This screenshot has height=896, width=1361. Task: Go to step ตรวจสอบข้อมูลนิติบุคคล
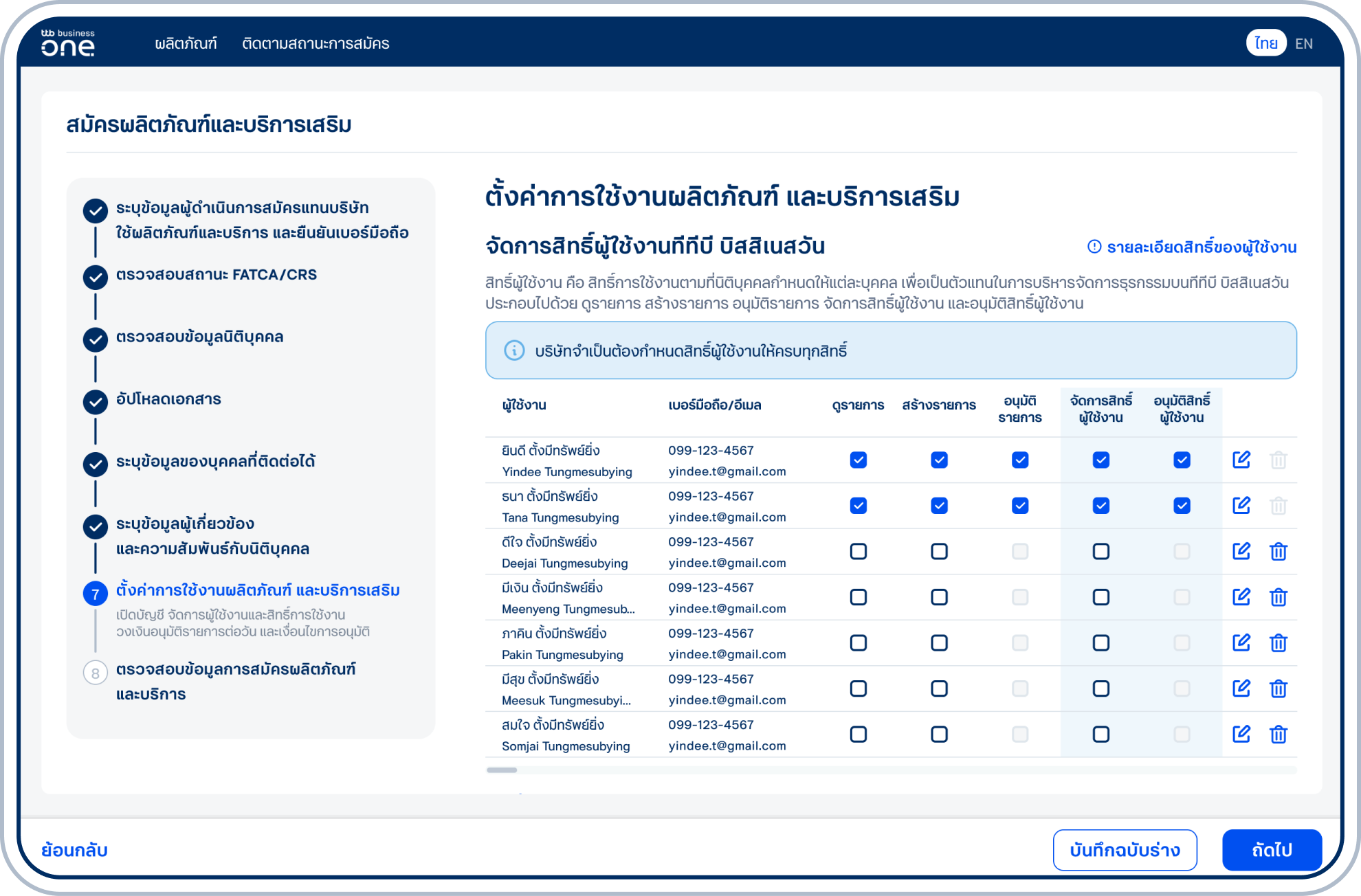(x=199, y=337)
